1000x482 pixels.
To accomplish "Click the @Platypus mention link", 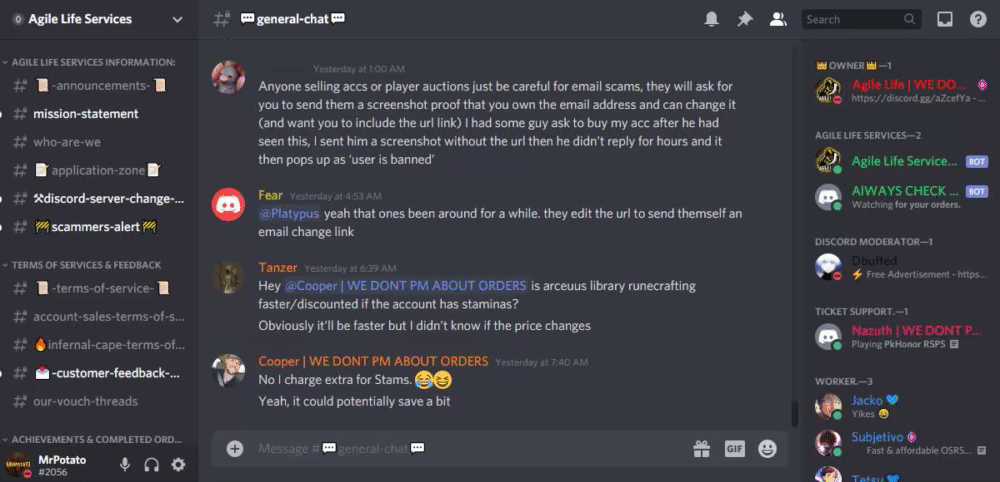I will 289,214.
